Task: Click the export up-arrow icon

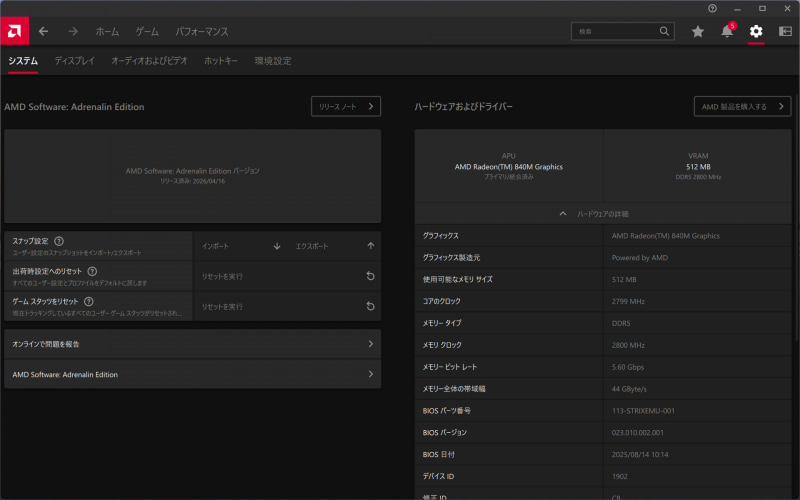Action: tap(370, 245)
